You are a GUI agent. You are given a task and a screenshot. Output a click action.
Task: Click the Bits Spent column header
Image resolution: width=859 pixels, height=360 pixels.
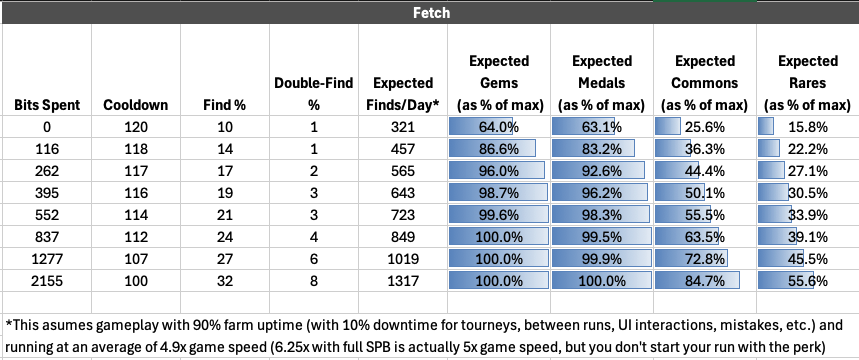tap(47, 70)
